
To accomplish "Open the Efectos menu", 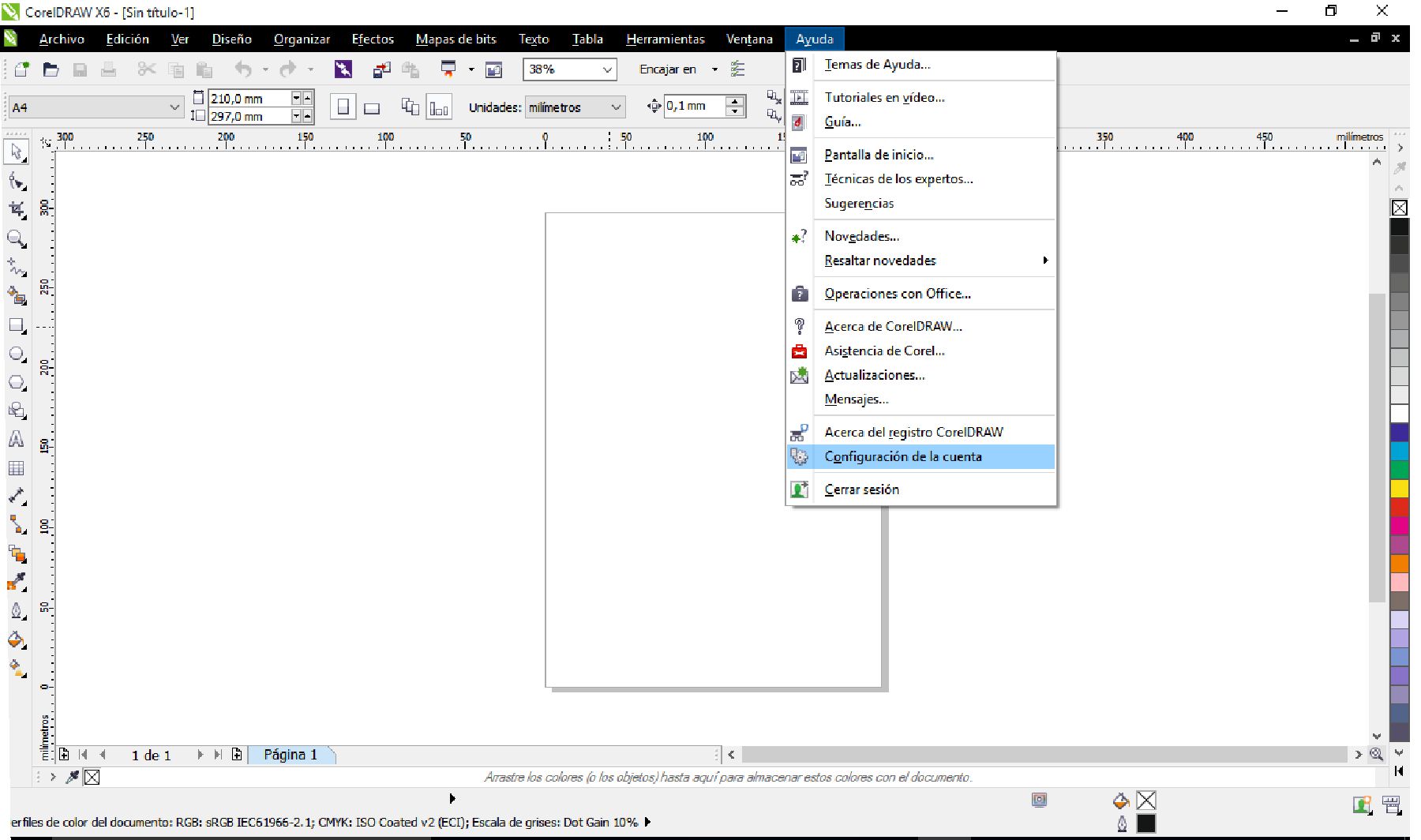I will pyautogui.click(x=373, y=39).
